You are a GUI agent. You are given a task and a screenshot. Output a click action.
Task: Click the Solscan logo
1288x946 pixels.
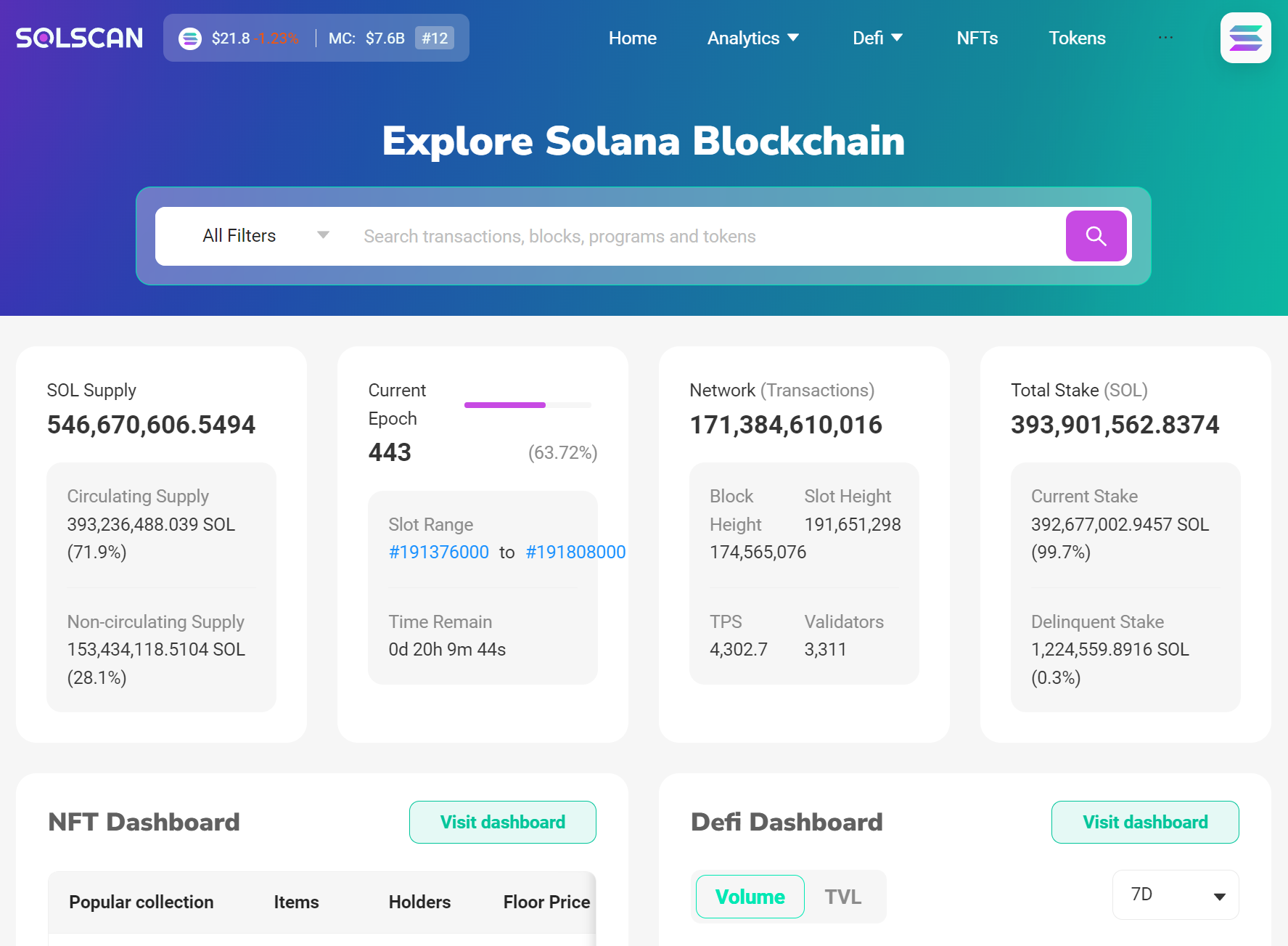tap(79, 38)
